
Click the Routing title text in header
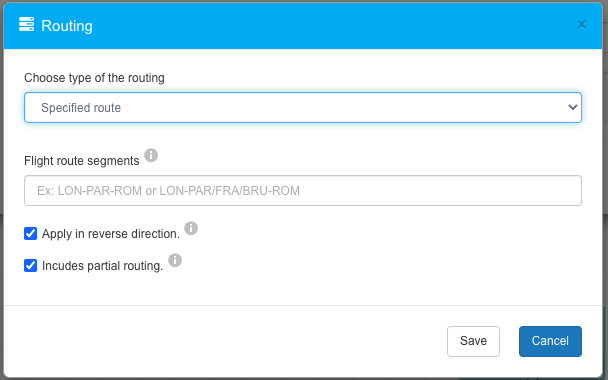pyautogui.click(x=67, y=26)
